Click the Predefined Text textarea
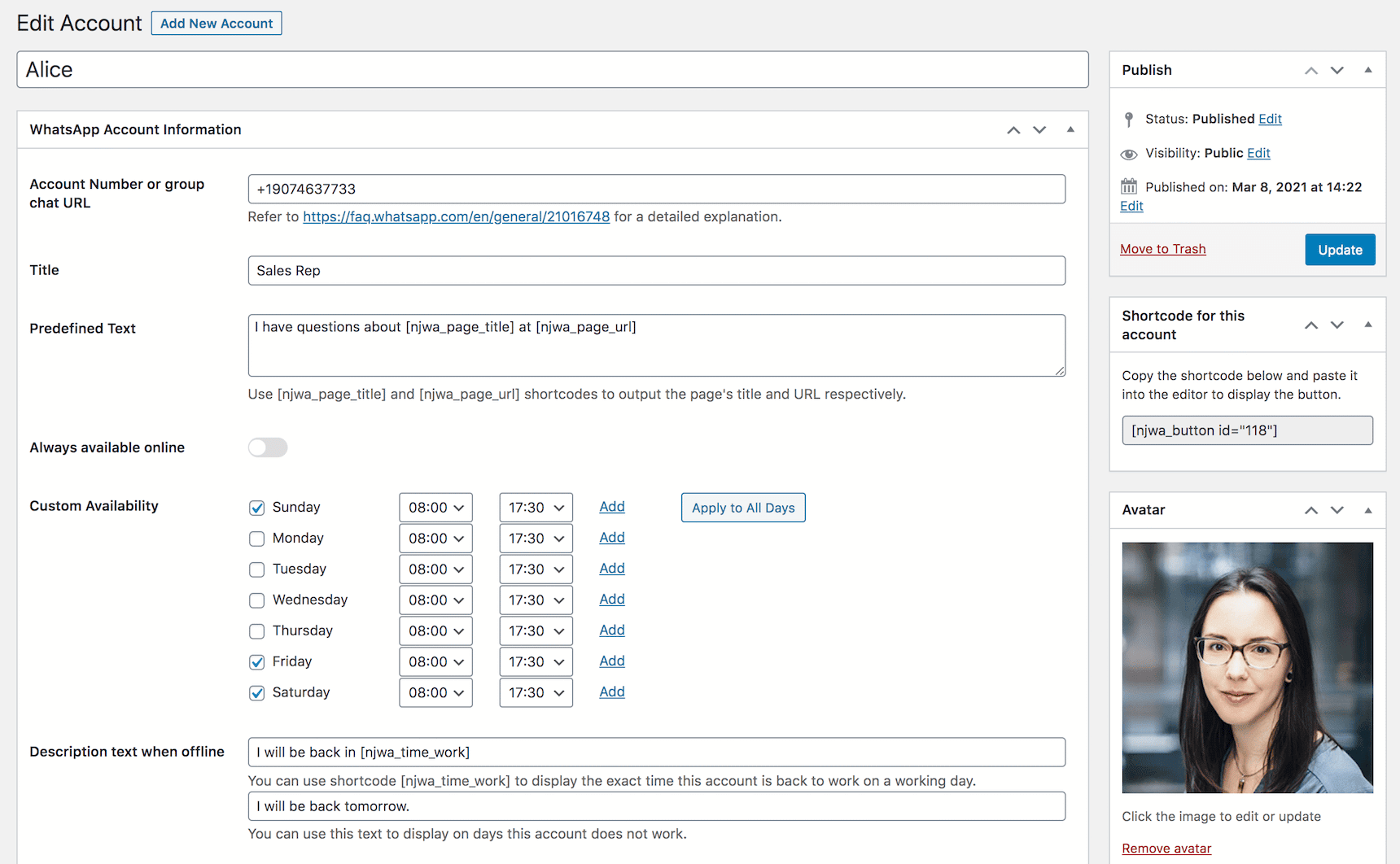This screenshot has height=864, width=1400. point(657,346)
